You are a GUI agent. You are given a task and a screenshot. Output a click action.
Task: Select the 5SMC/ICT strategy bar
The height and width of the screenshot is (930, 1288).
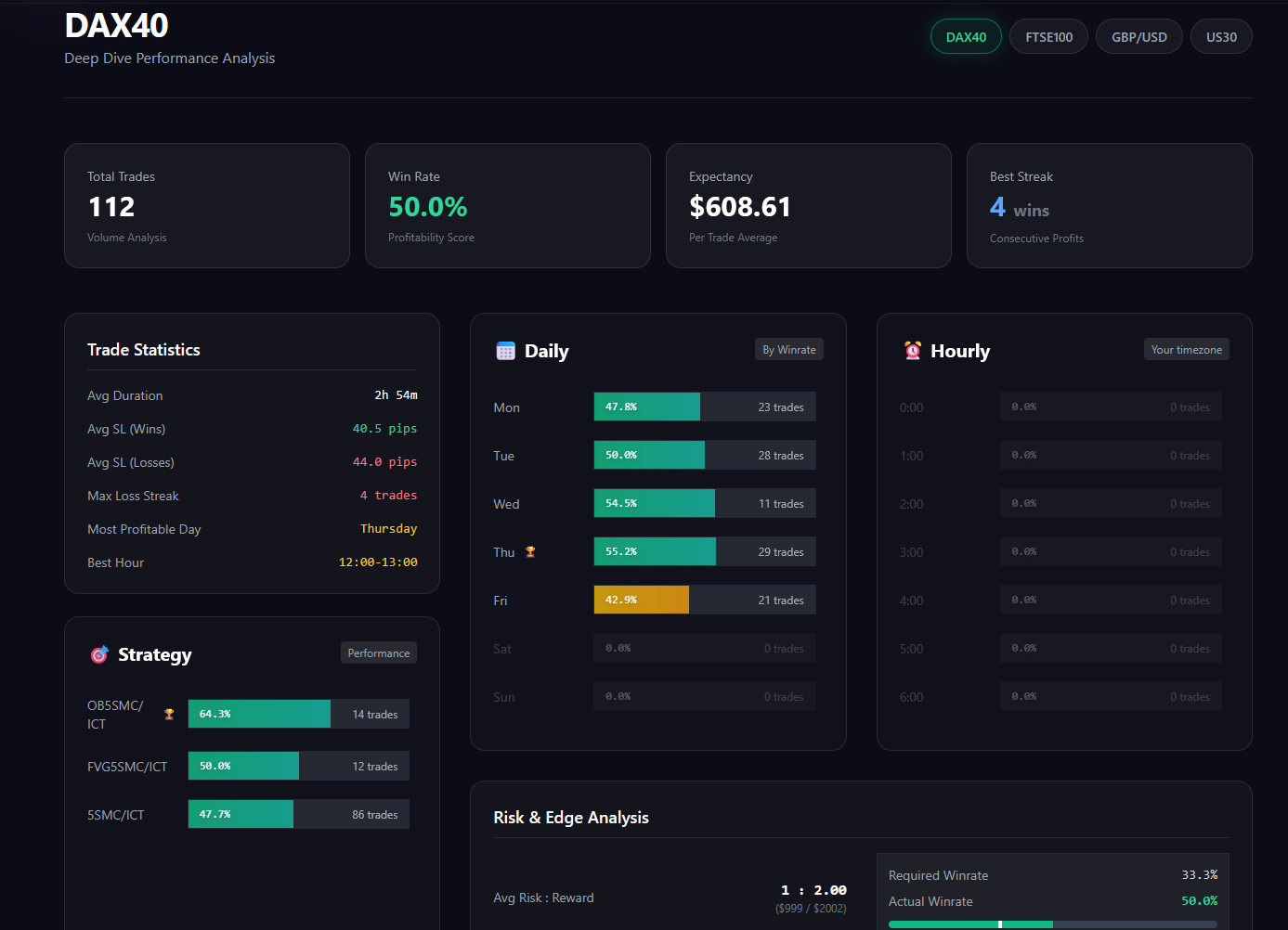241,813
